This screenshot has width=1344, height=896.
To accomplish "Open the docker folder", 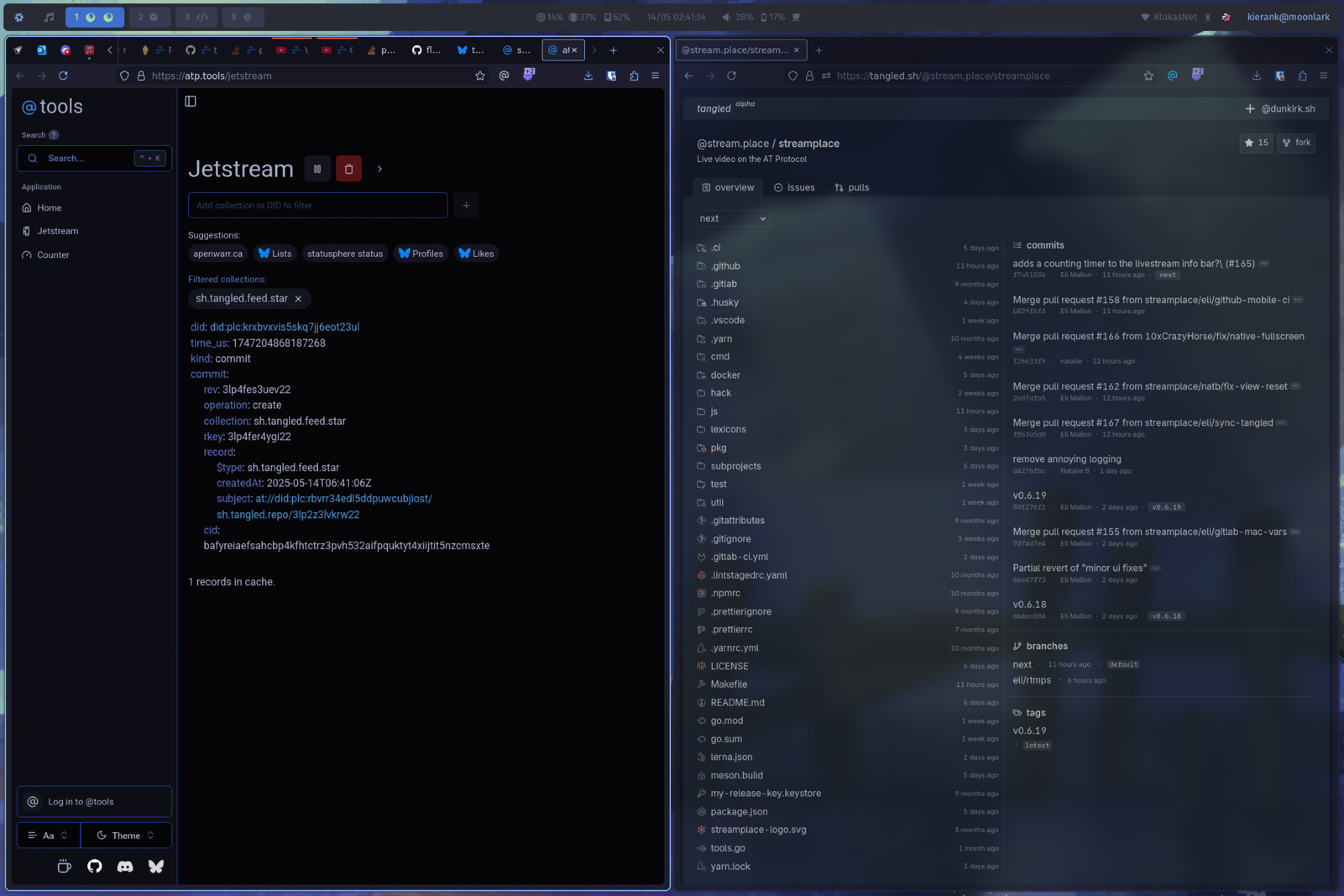I will click(x=725, y=375).
